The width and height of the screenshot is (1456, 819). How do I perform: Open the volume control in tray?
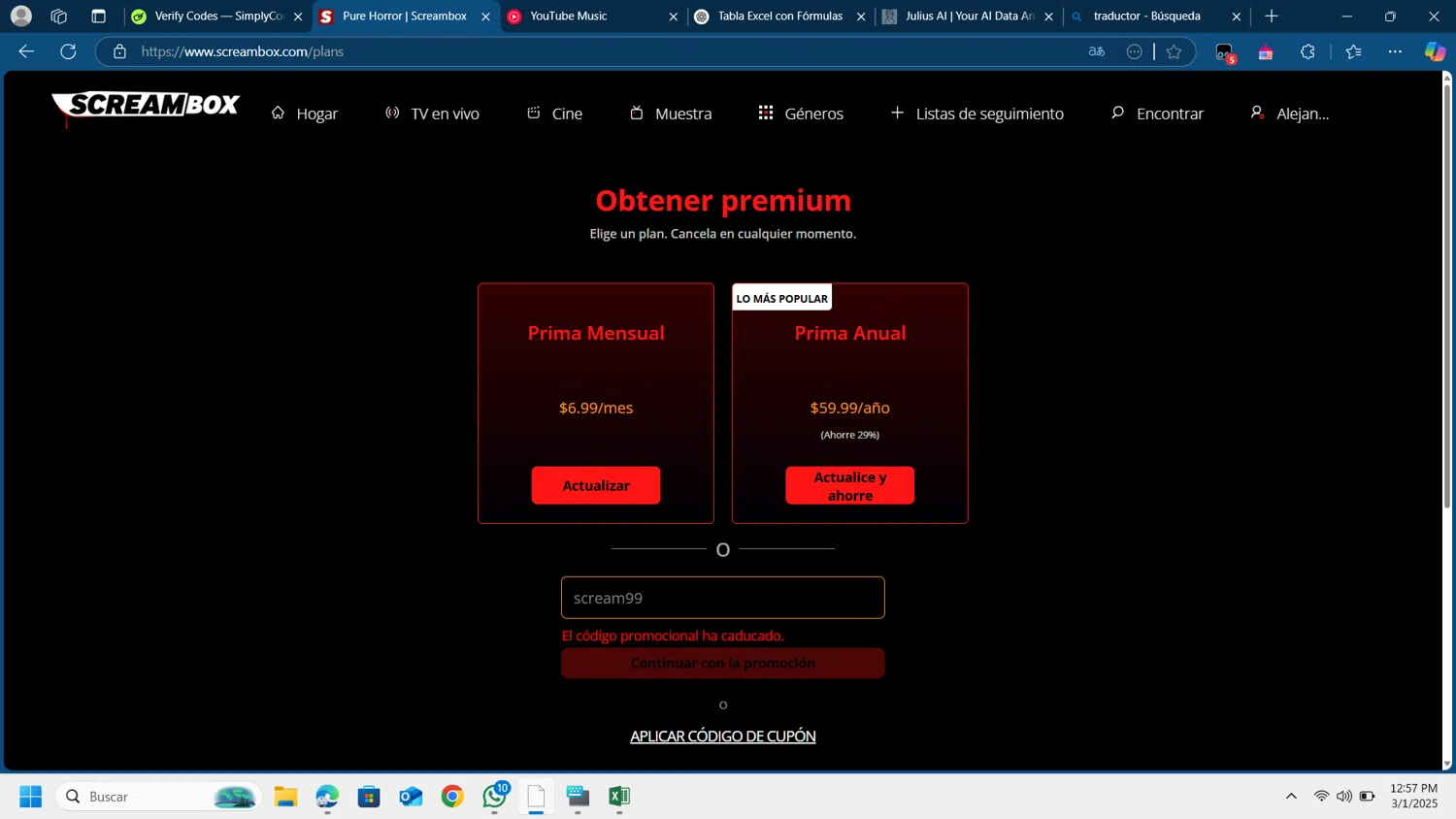(x=1344, y=797)
